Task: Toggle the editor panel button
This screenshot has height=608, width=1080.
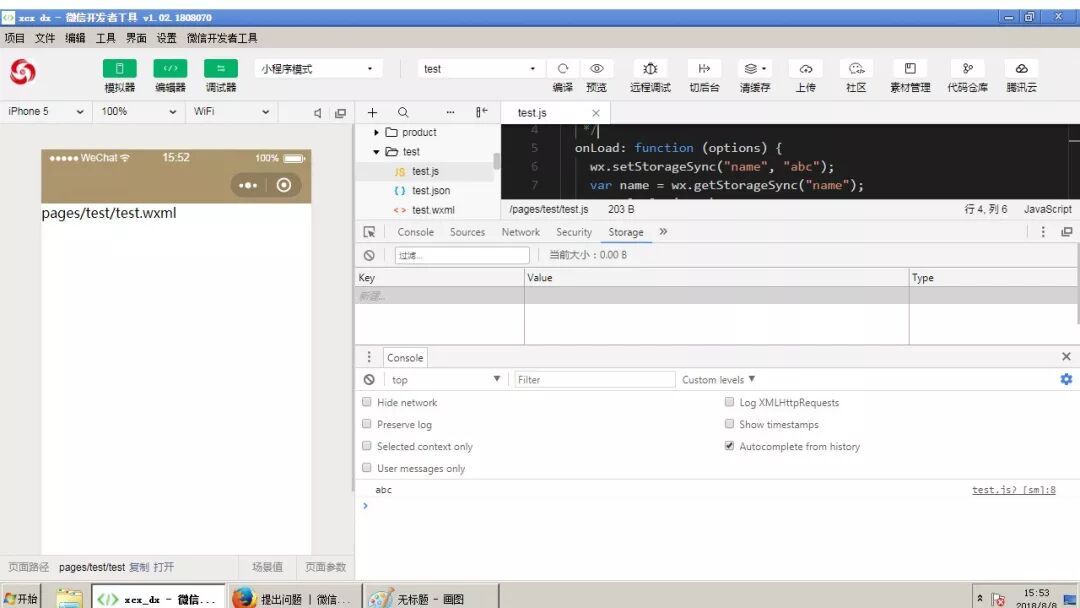Action: [170, 69]
